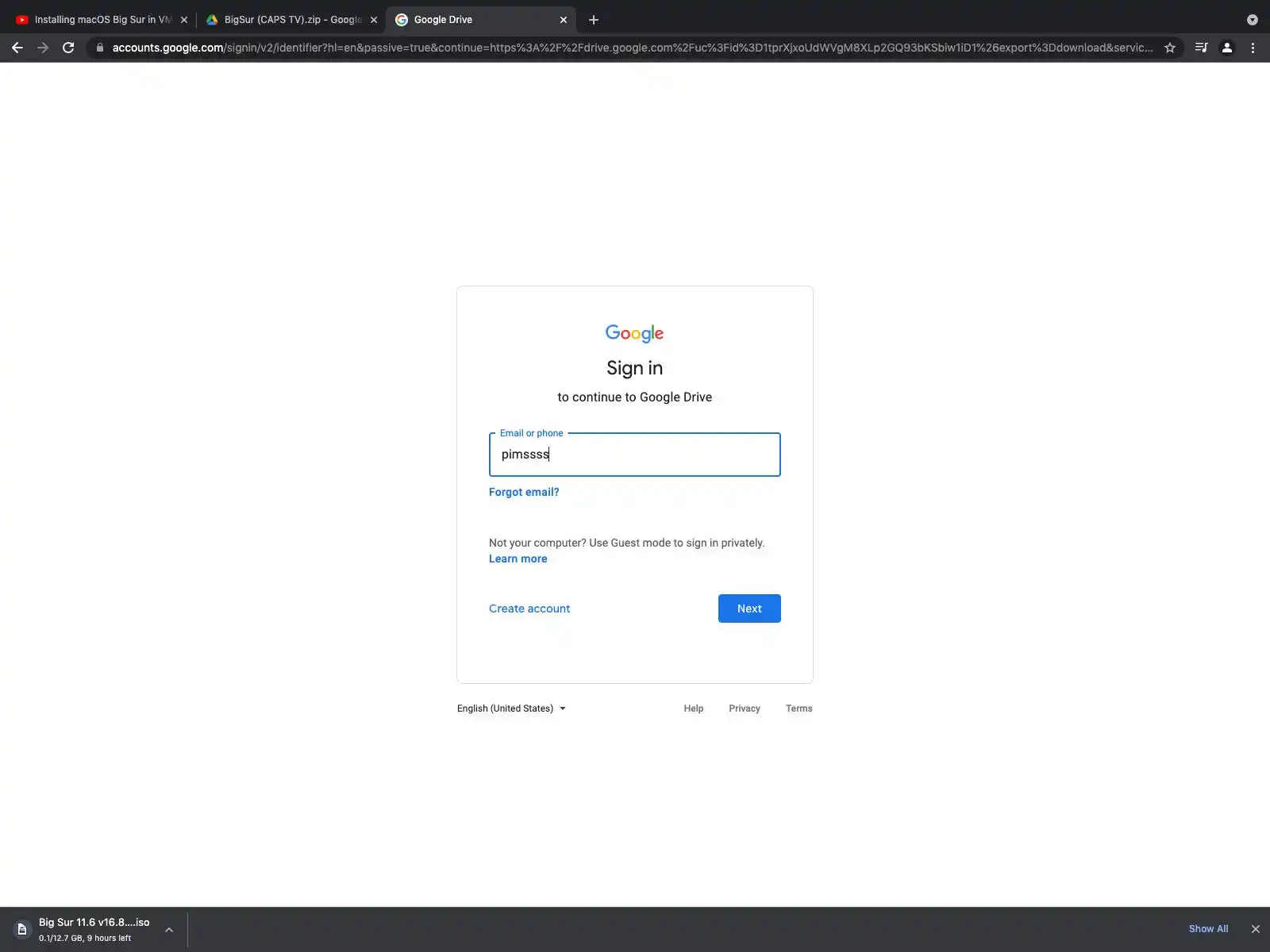The height and width of the screenshot is (952, 1270).
Task: Close the Installing macOS Big Sur tab
Action: [184, 20]
